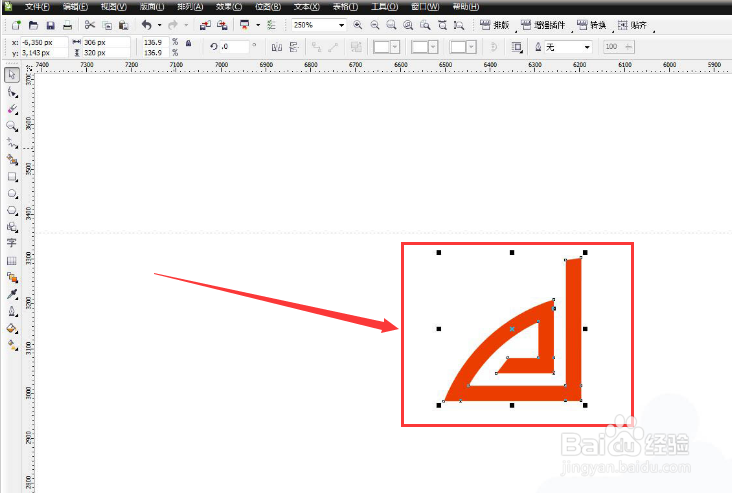The width and height of the screenshot is (732, 493).
Task: Open the application launcher dropdown arrow
Action: click(x=258, y=25)
